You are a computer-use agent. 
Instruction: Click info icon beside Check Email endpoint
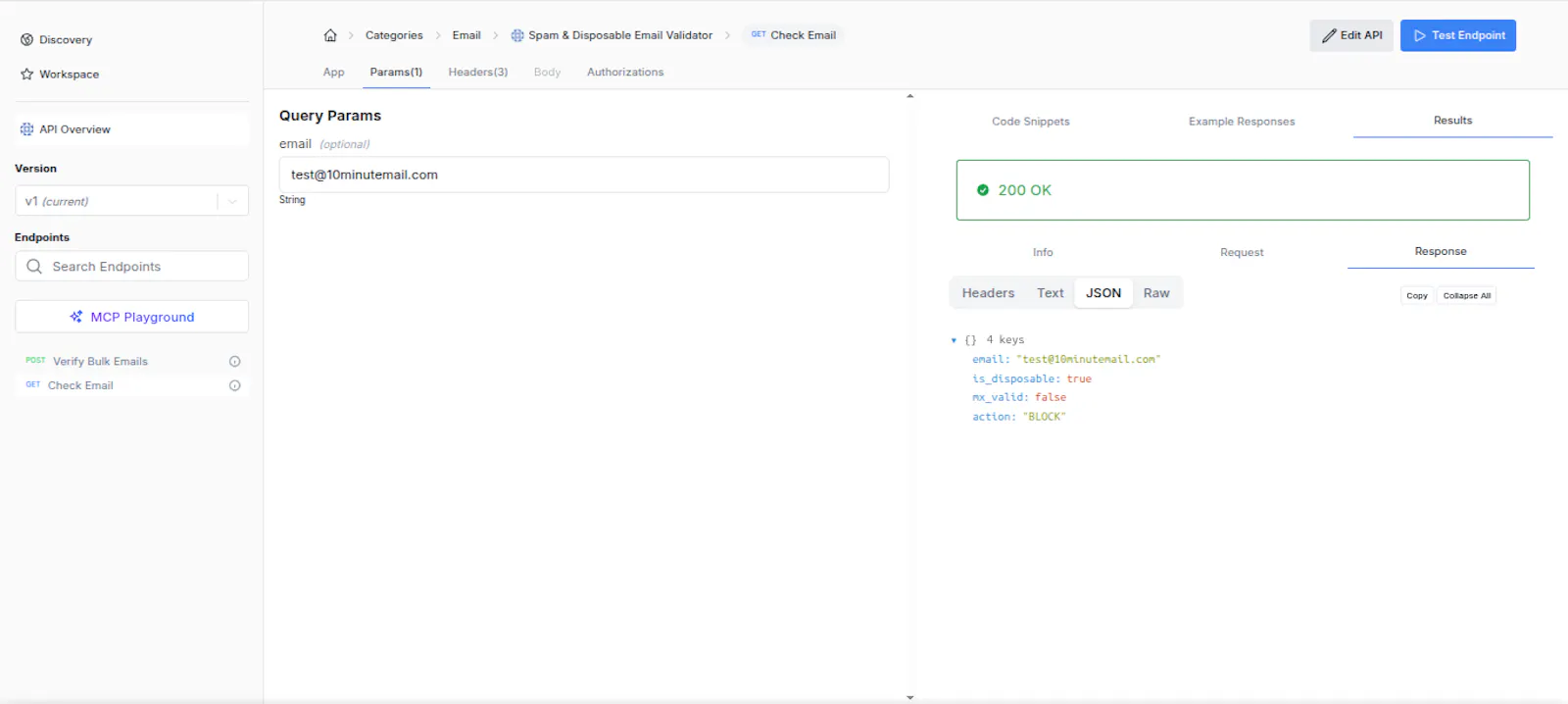tap(235, 385)
